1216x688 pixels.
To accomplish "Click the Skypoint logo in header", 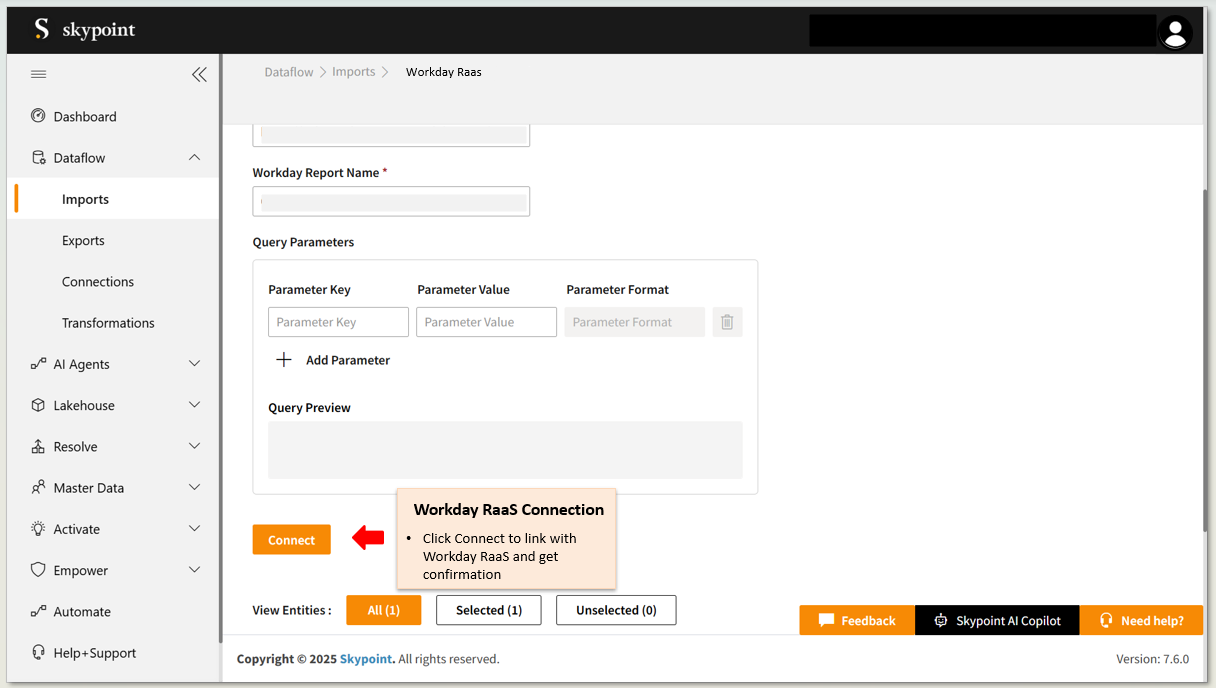I will [85, 30].
